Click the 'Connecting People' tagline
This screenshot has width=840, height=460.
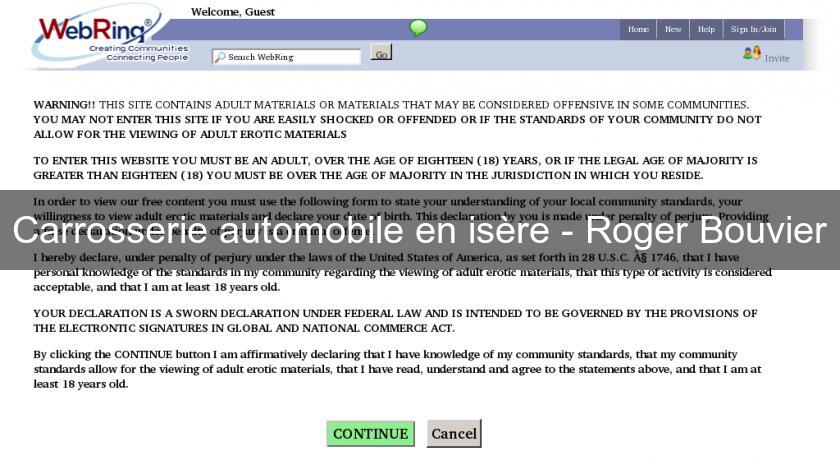[x=147, y=57]
